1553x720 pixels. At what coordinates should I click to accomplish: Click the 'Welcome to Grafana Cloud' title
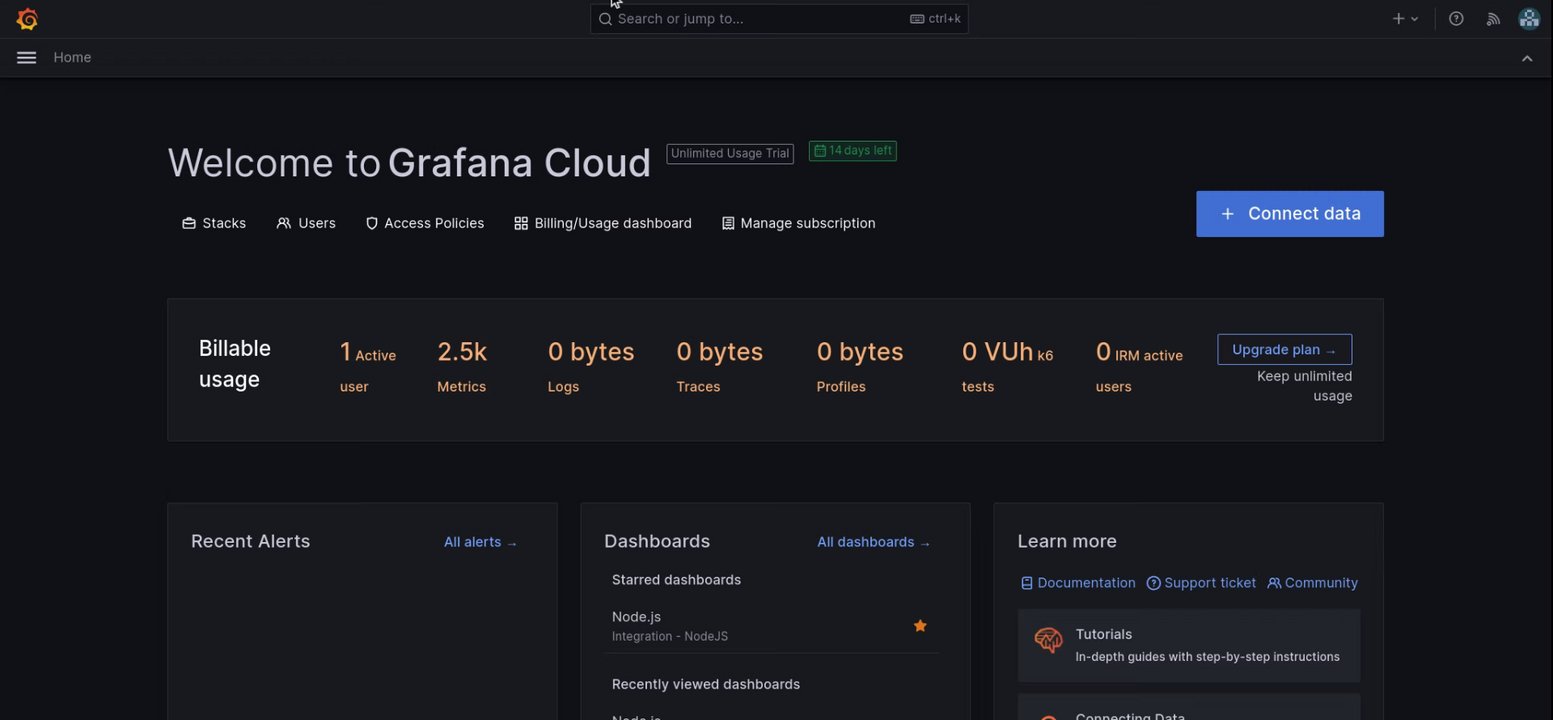click(x=409, y=163)
